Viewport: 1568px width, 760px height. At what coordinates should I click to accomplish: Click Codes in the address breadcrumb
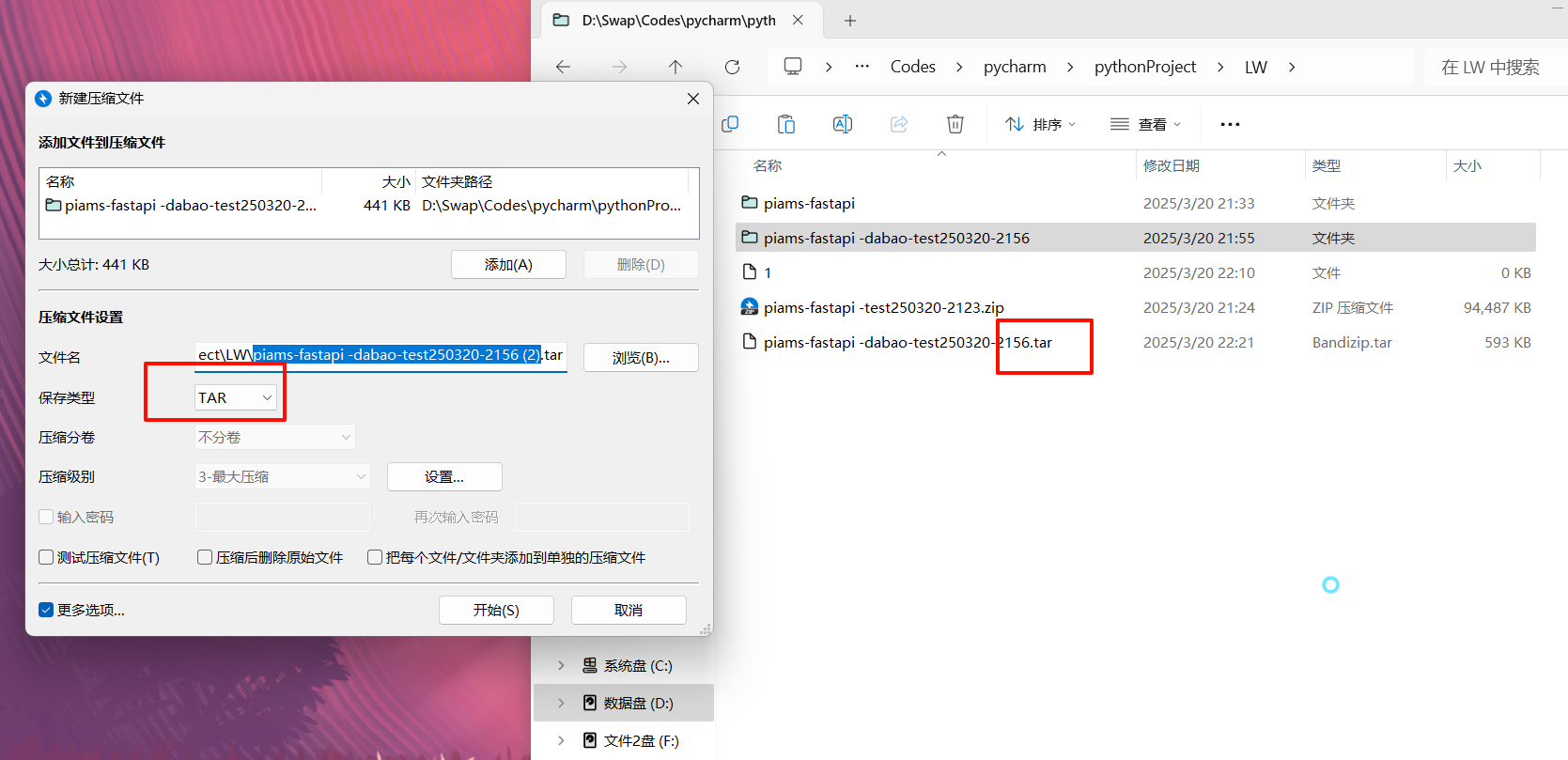pyautogui.click(x=913, y=67)
